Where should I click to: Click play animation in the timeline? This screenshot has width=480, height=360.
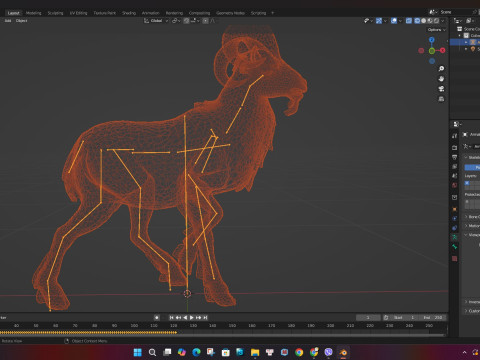192,317
